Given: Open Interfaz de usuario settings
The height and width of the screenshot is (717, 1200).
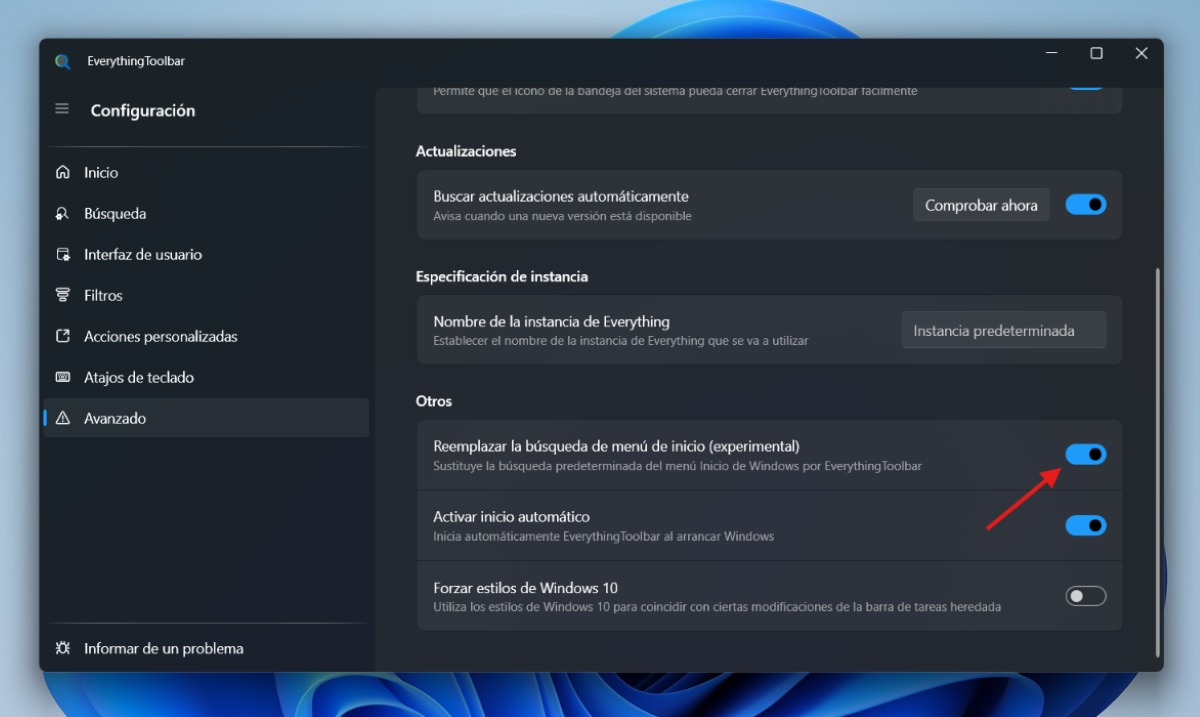Looking at the screenshot, I should [x=206, y=255].
